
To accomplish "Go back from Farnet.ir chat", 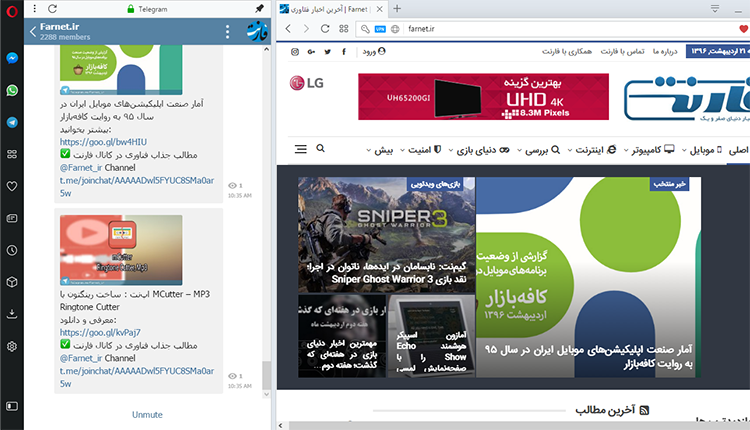I will tap(33, 32).
